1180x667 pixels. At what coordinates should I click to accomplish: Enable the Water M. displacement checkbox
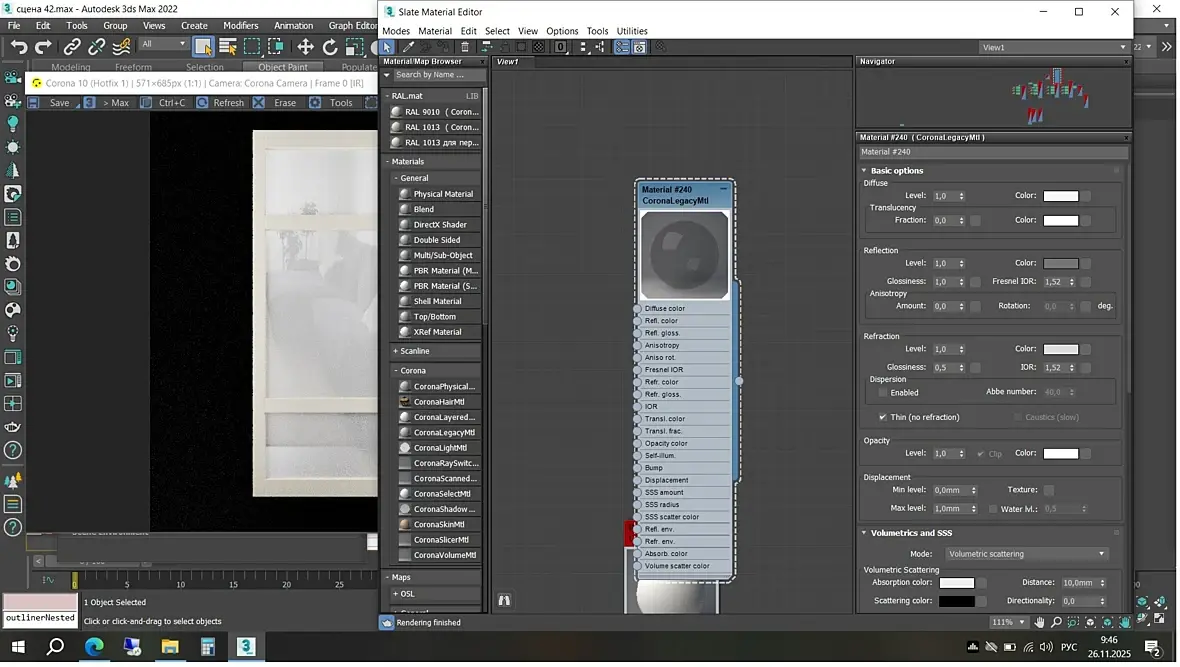point(992,509)
